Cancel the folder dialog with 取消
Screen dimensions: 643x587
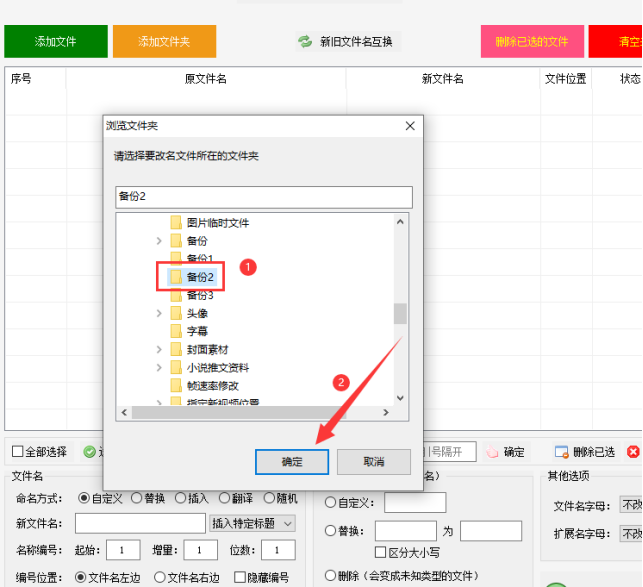click(x=374, y=462)
